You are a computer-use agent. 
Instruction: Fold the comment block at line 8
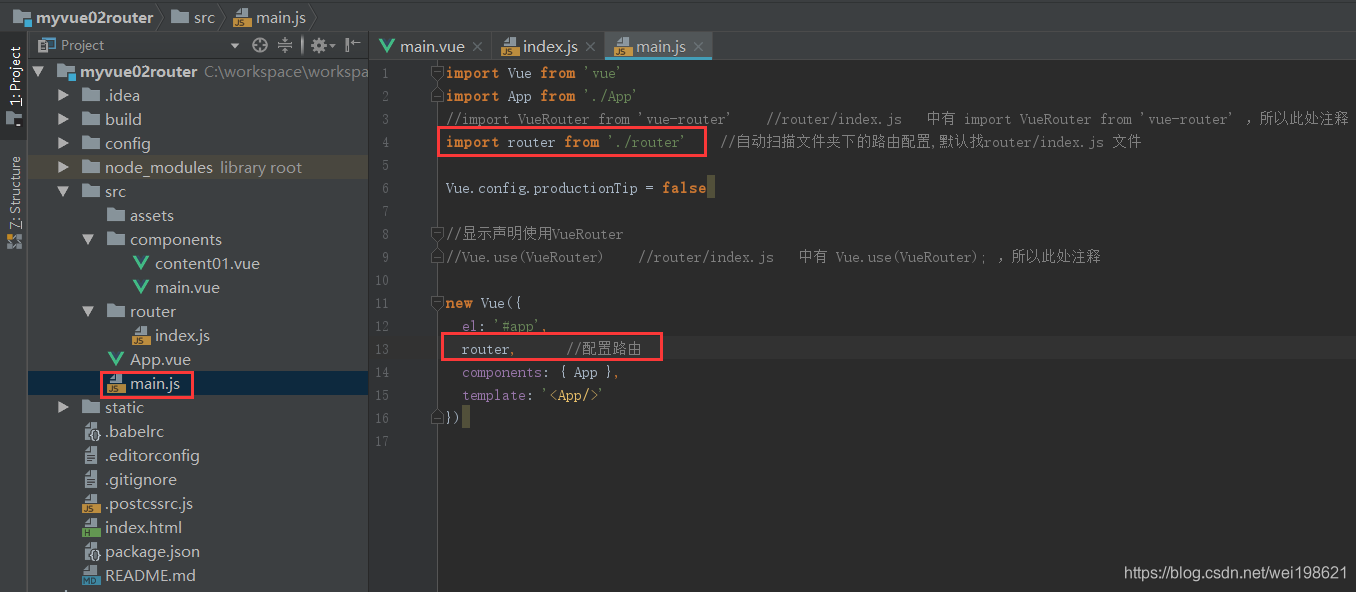click(436, 234)
